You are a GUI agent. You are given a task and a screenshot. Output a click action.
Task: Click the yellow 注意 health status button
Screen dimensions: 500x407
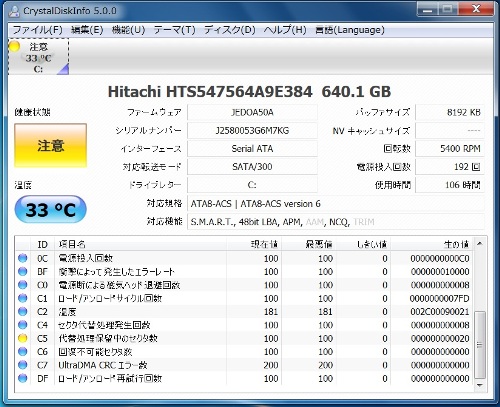pyautogui.click(x=50, y=145)
